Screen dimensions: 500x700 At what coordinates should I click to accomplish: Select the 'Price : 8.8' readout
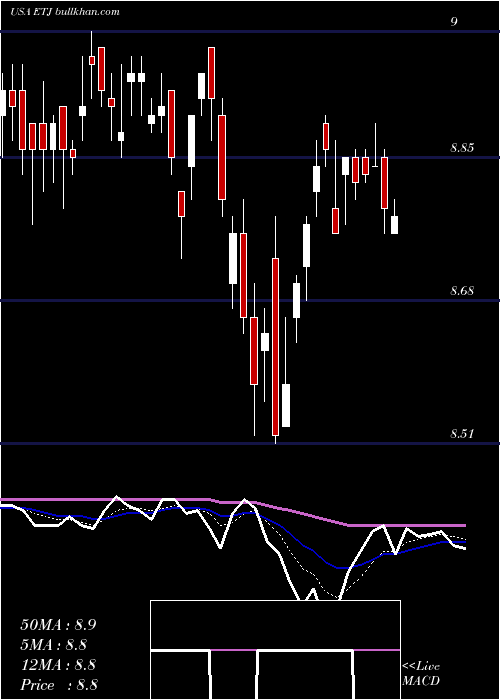59,685
